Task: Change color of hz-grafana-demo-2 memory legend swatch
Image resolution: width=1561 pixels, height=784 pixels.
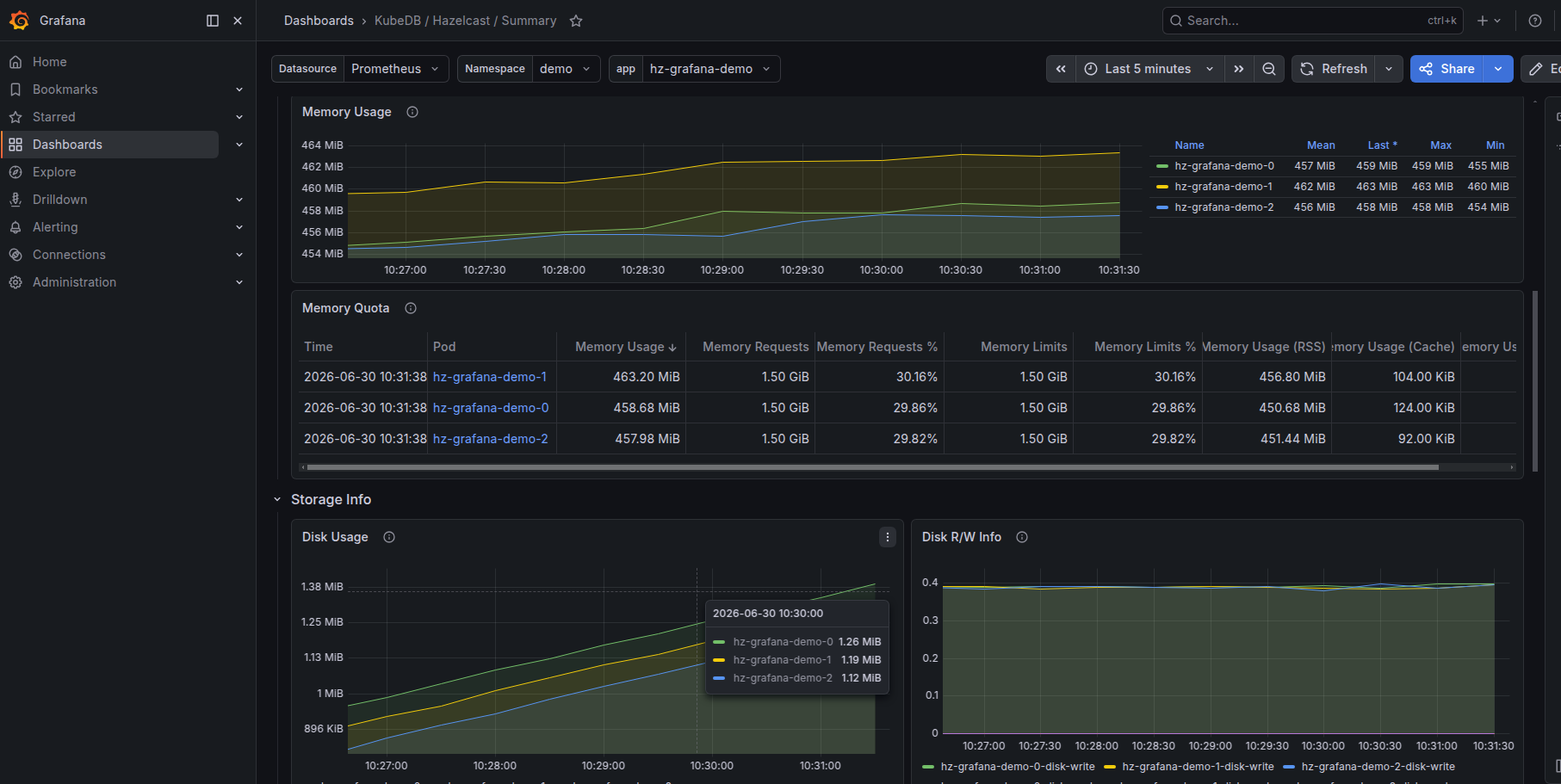Action: click(x=1162, y=207)
